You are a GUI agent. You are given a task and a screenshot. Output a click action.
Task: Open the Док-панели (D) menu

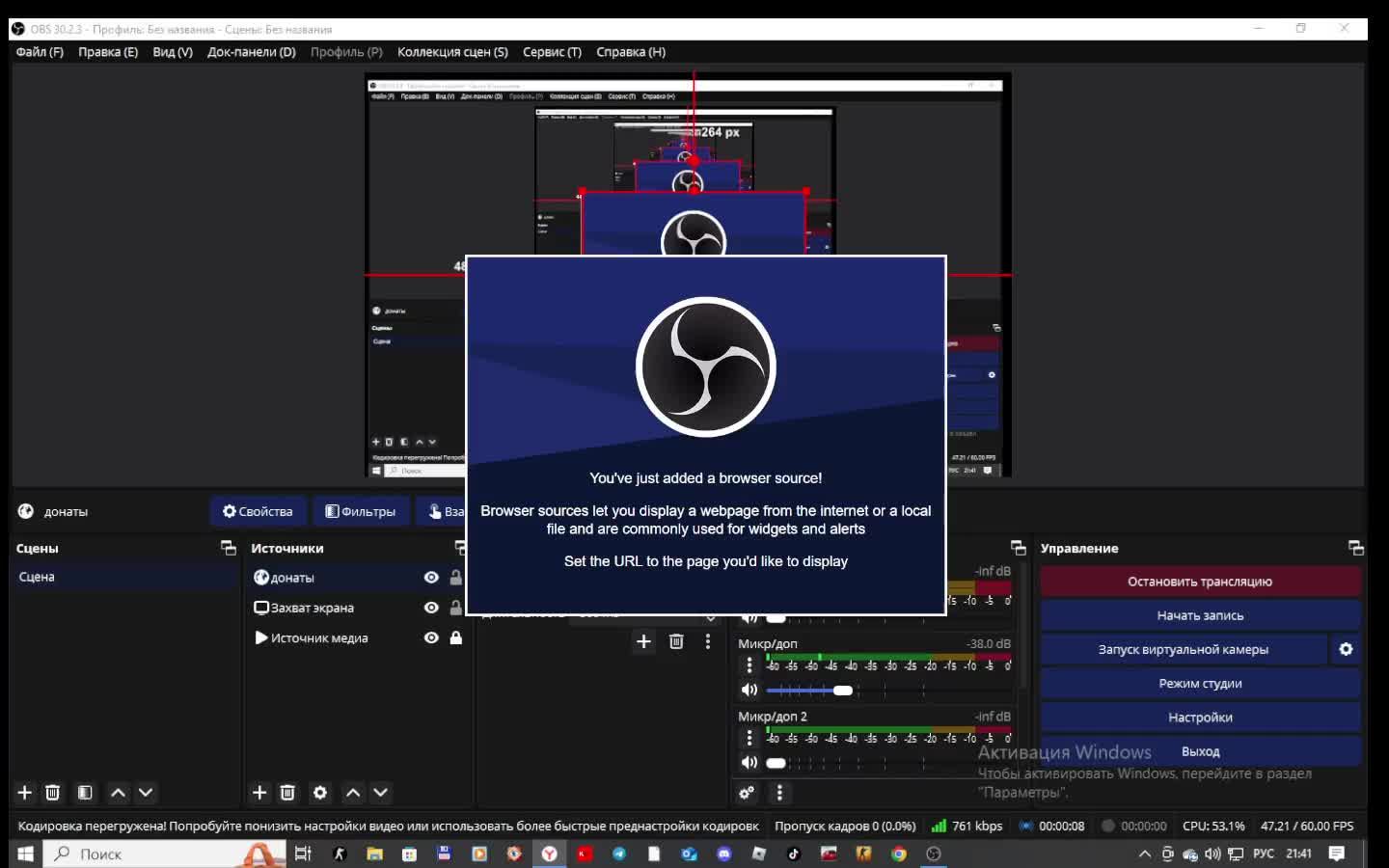[252, 52]
